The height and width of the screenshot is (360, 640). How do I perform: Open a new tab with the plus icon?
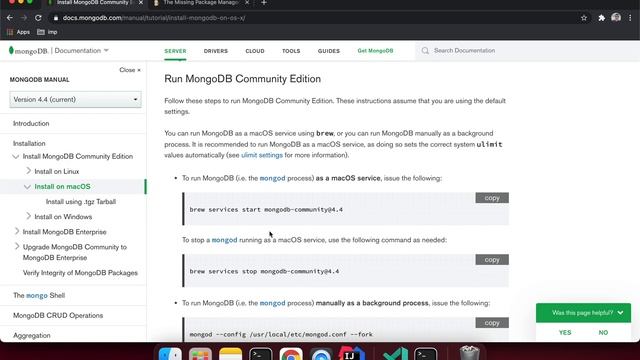tap(264, 3)
